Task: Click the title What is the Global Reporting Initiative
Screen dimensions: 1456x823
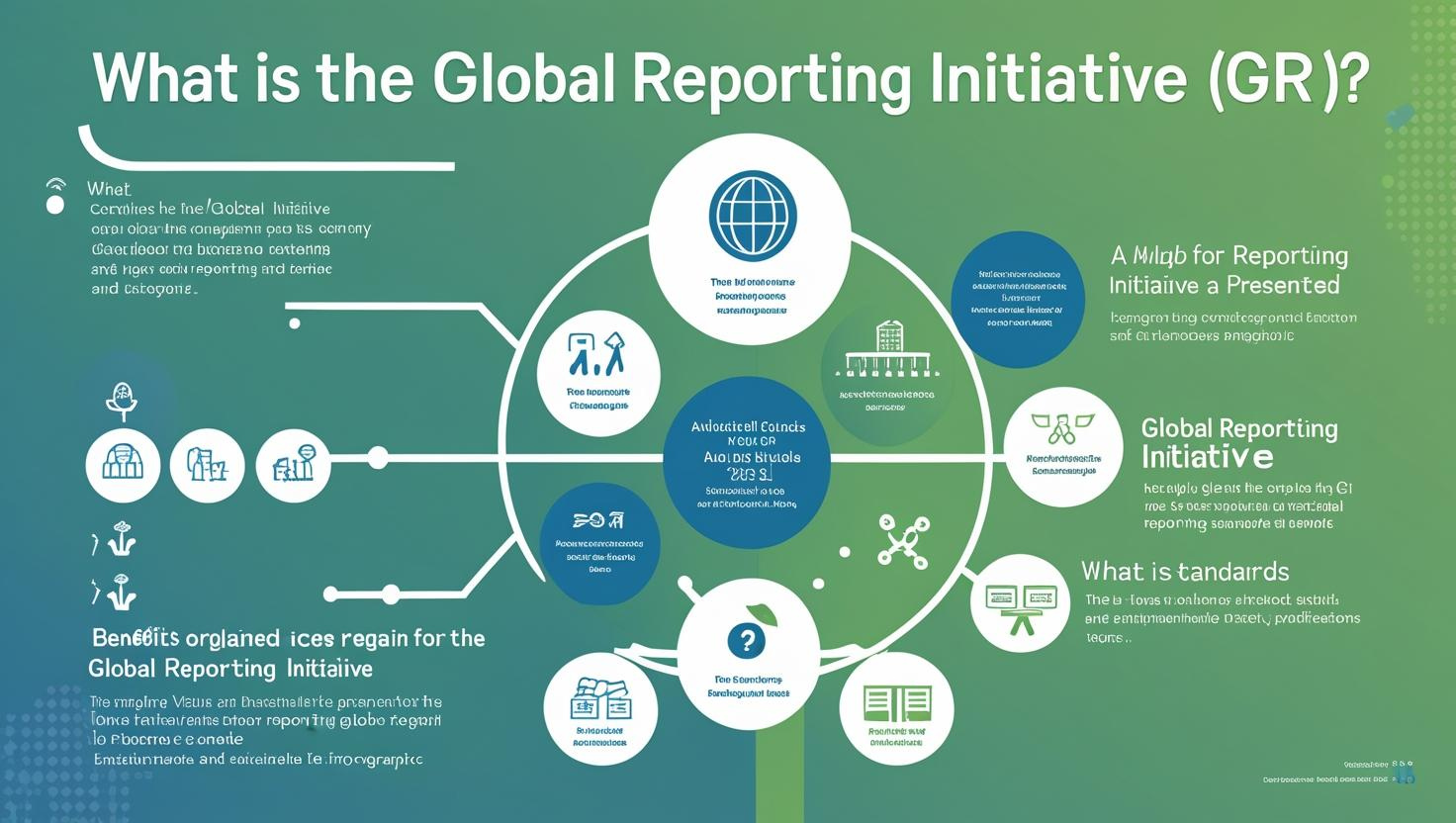Action: pyautogui.click(x=730, y=79)
